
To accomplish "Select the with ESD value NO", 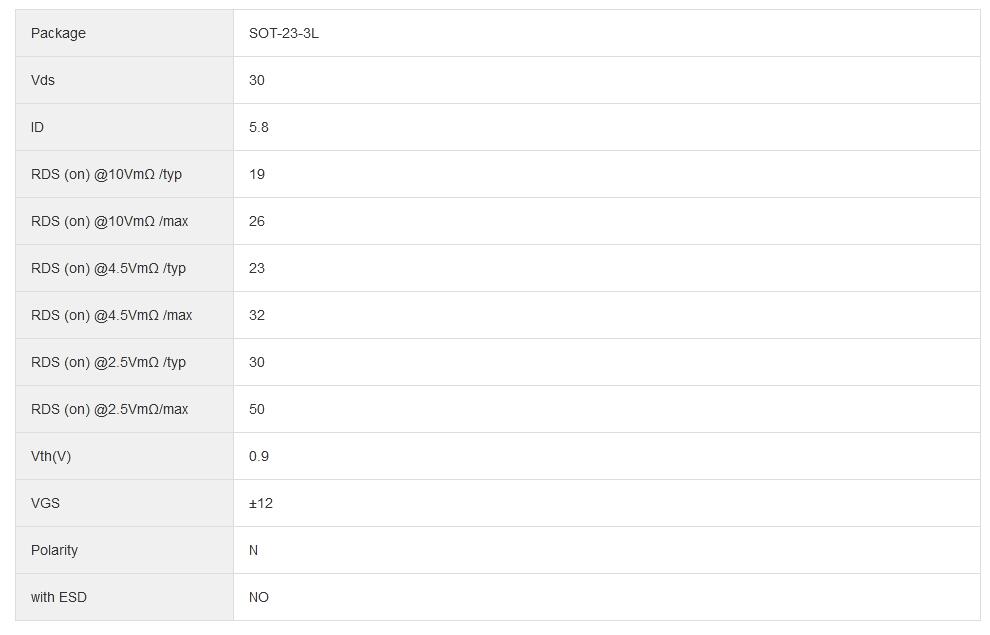I will coord(259,597).
